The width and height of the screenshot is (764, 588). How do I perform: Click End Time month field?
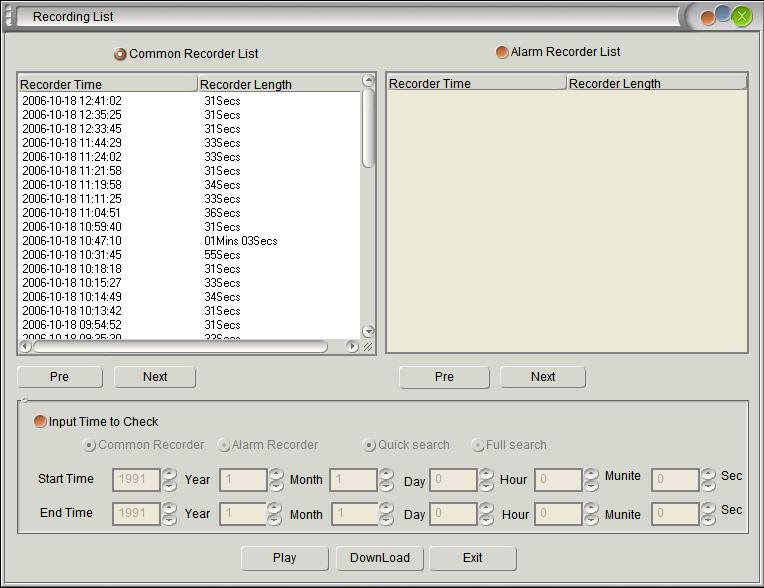pos(243,514)
